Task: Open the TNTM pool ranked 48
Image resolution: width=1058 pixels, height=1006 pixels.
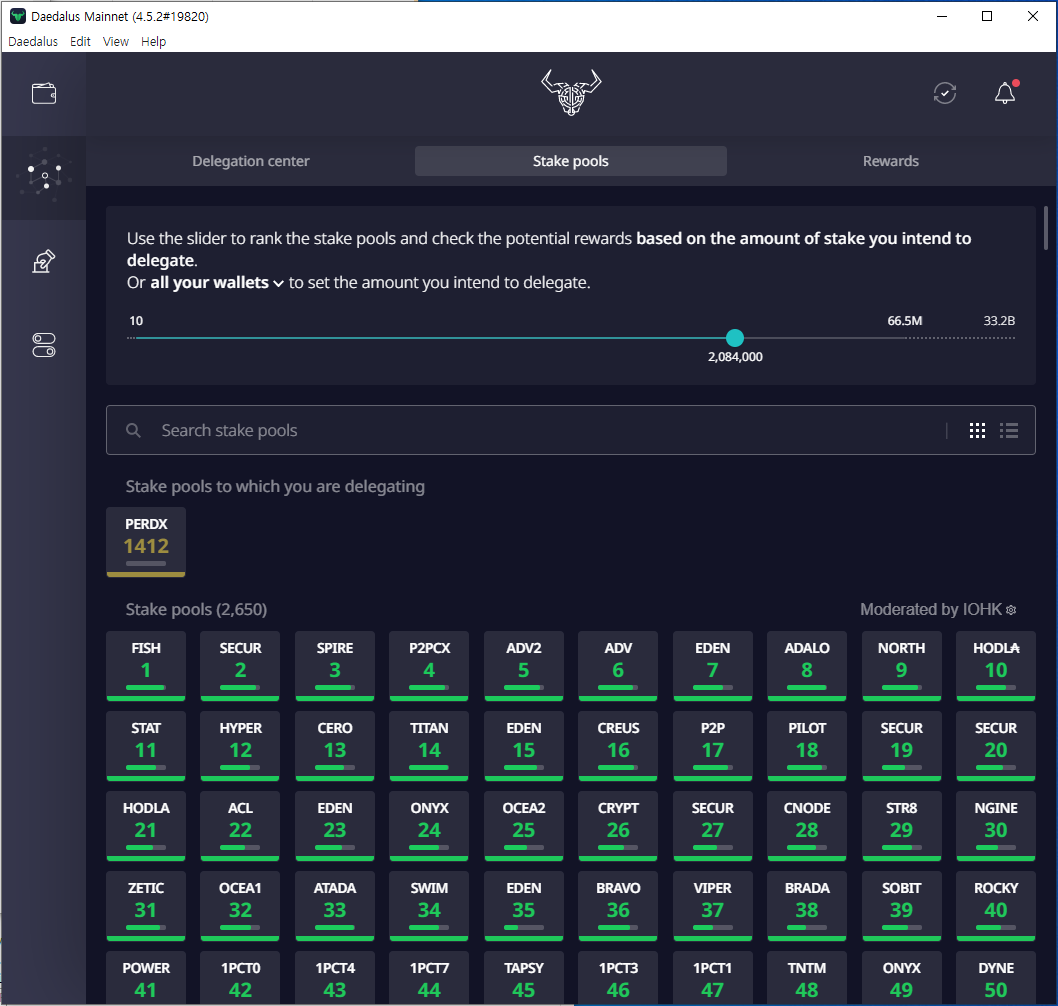Action: tap(807, 978)
